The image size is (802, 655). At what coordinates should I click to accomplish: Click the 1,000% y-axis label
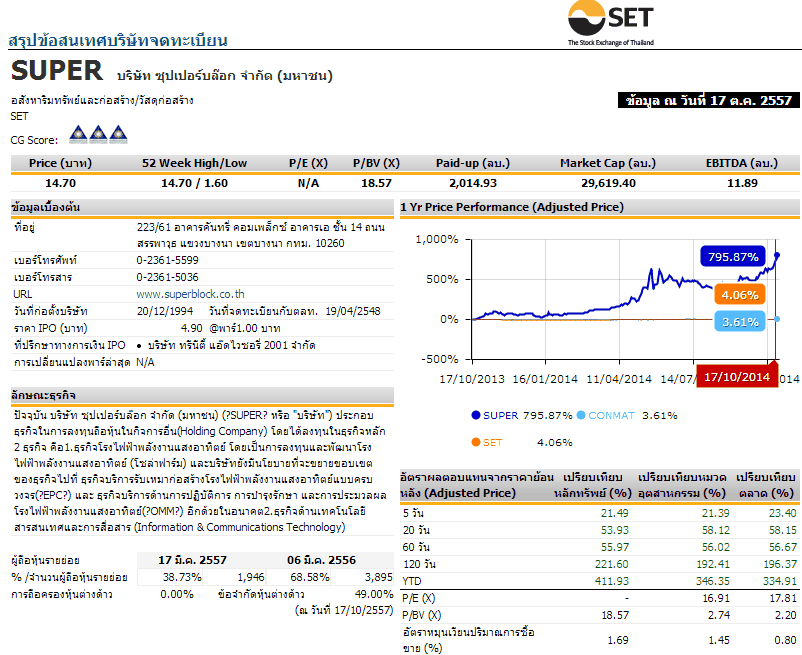[437, 239]
